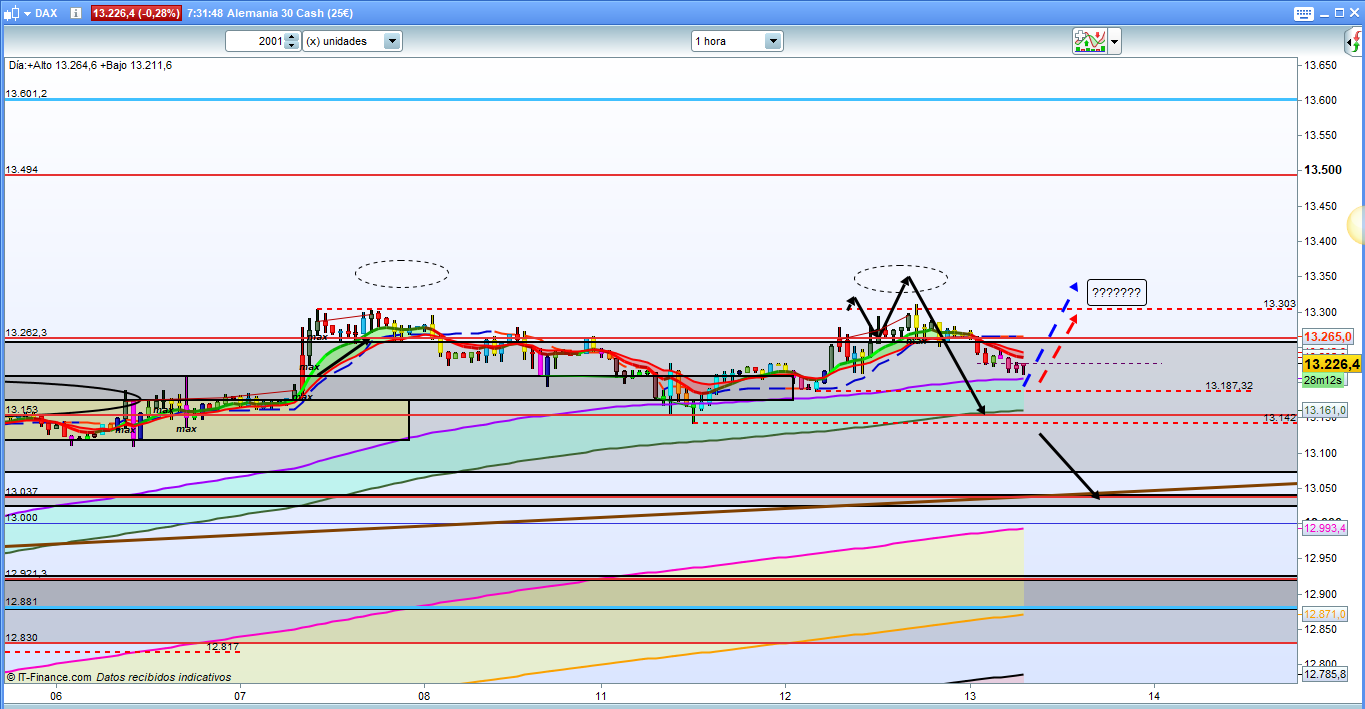1365x709 pixels.
Task: Click the 2001 units input field
Action: tap(255, 41)
